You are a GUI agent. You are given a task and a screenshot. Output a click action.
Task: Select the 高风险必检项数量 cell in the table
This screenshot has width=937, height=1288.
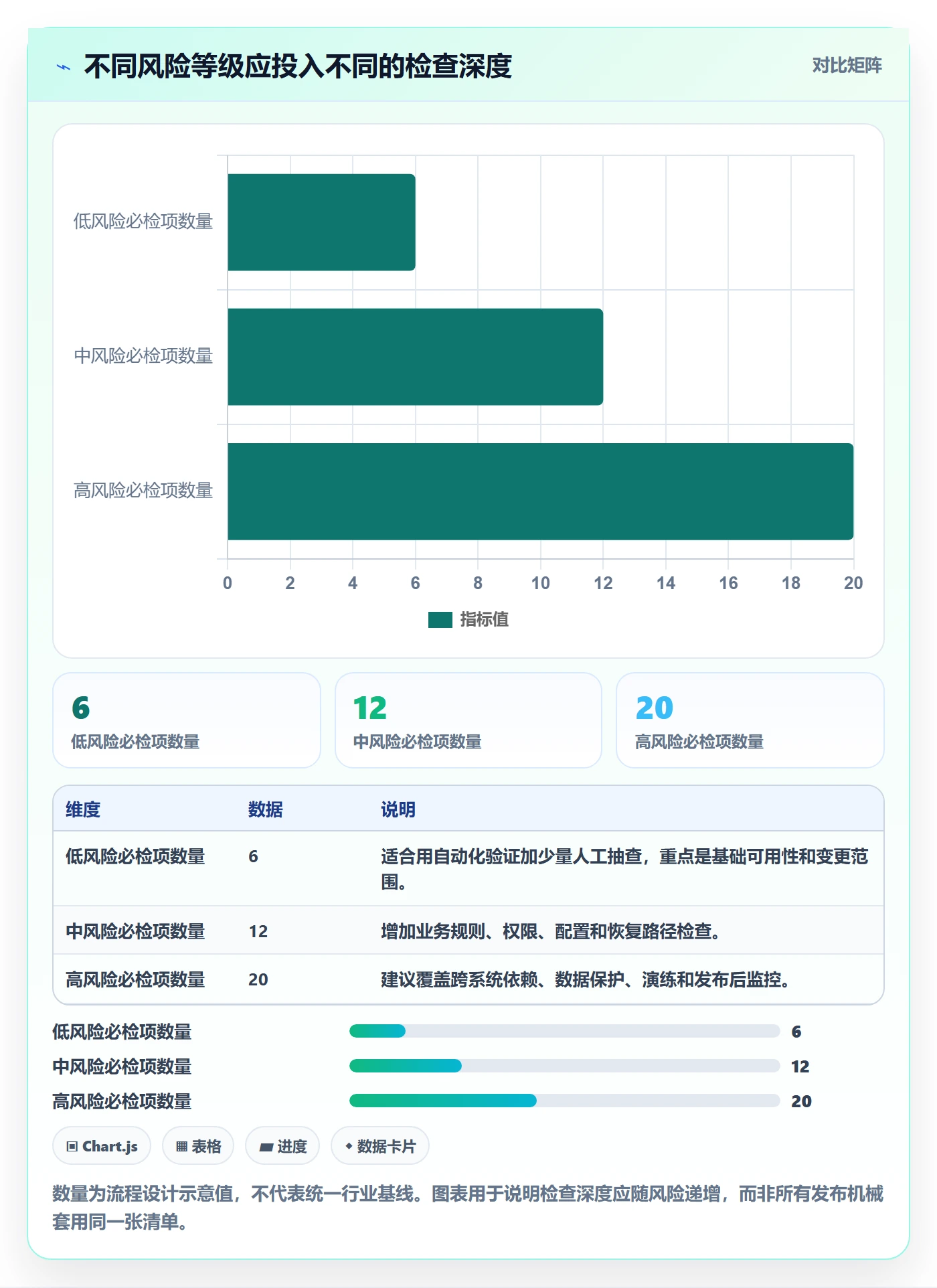point(135,979)
